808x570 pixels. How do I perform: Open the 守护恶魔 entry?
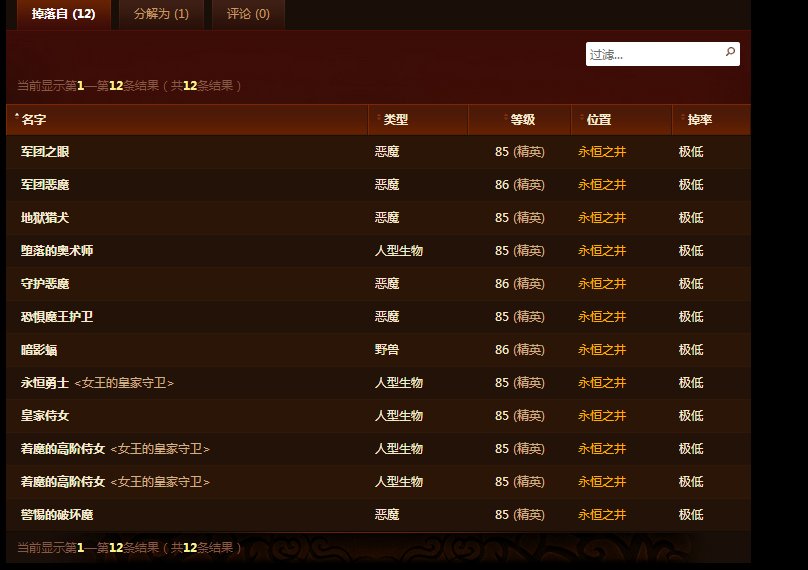[x=45, y=284]
